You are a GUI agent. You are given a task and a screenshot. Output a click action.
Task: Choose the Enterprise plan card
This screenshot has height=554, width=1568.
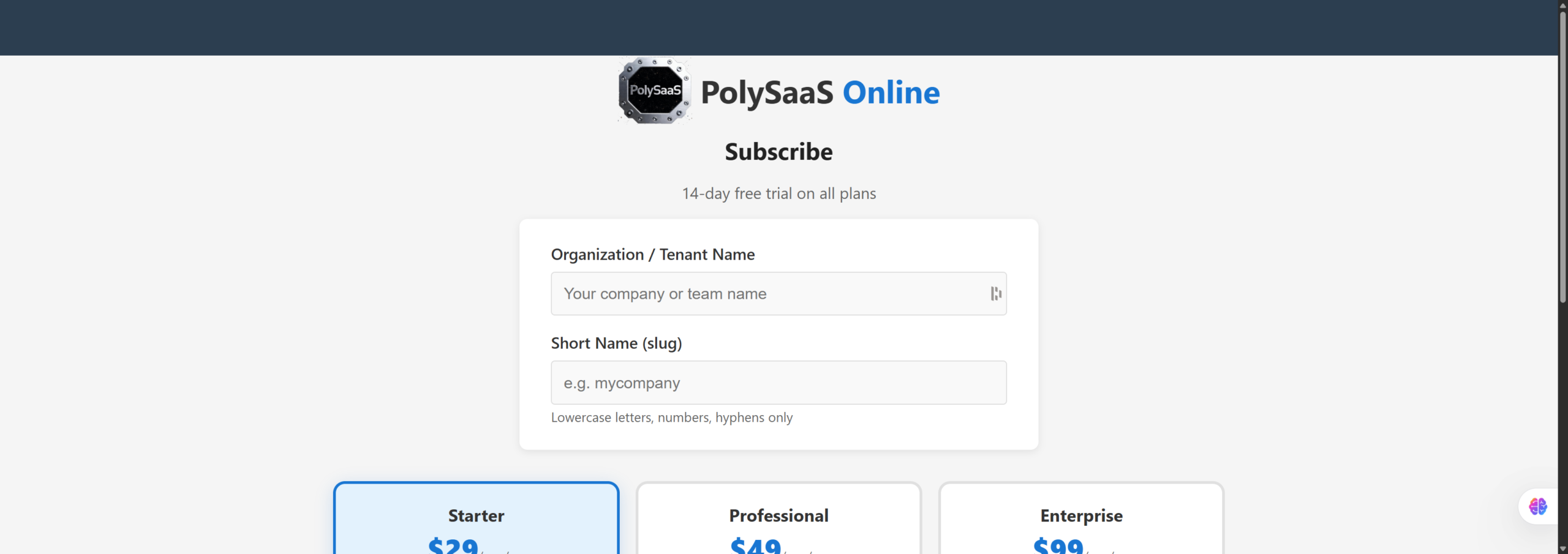point(1080,516)
